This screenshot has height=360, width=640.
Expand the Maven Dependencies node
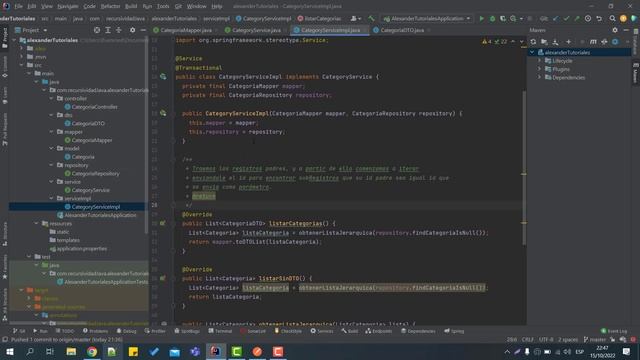point(540,78)
